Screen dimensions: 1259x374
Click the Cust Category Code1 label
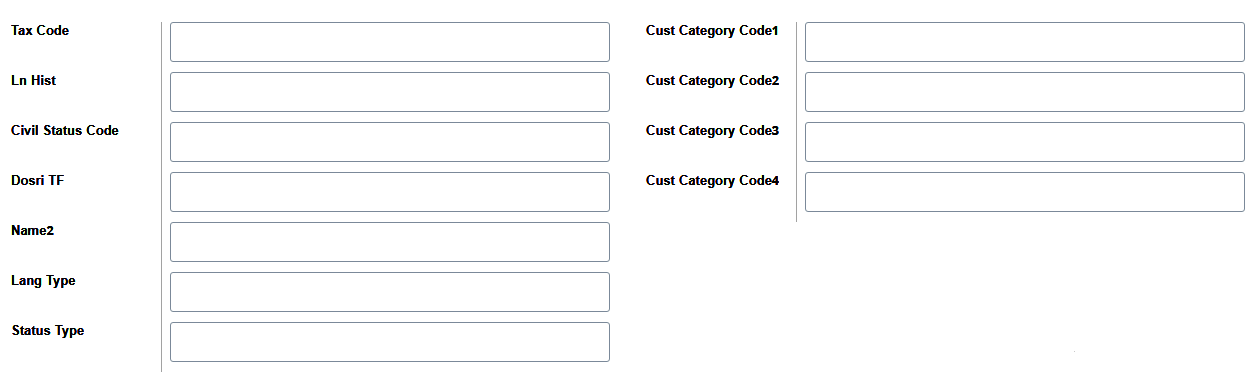[x=712, y=31]
